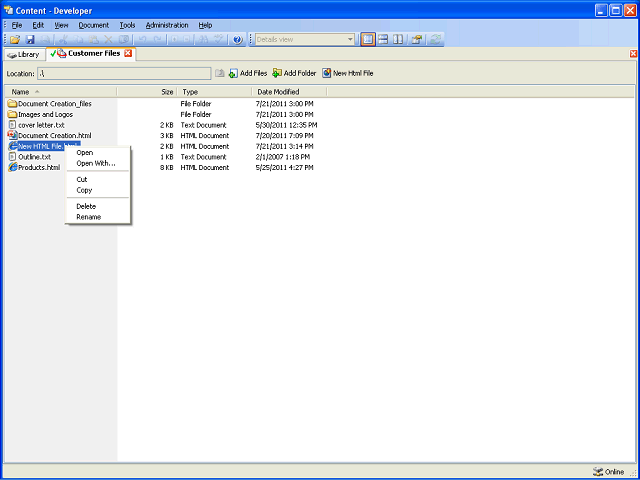Image resolution: width=640 pixels, height=480 pixels.
Task: Click the properties icon next to layout buttons
Action: coord(416,40)
